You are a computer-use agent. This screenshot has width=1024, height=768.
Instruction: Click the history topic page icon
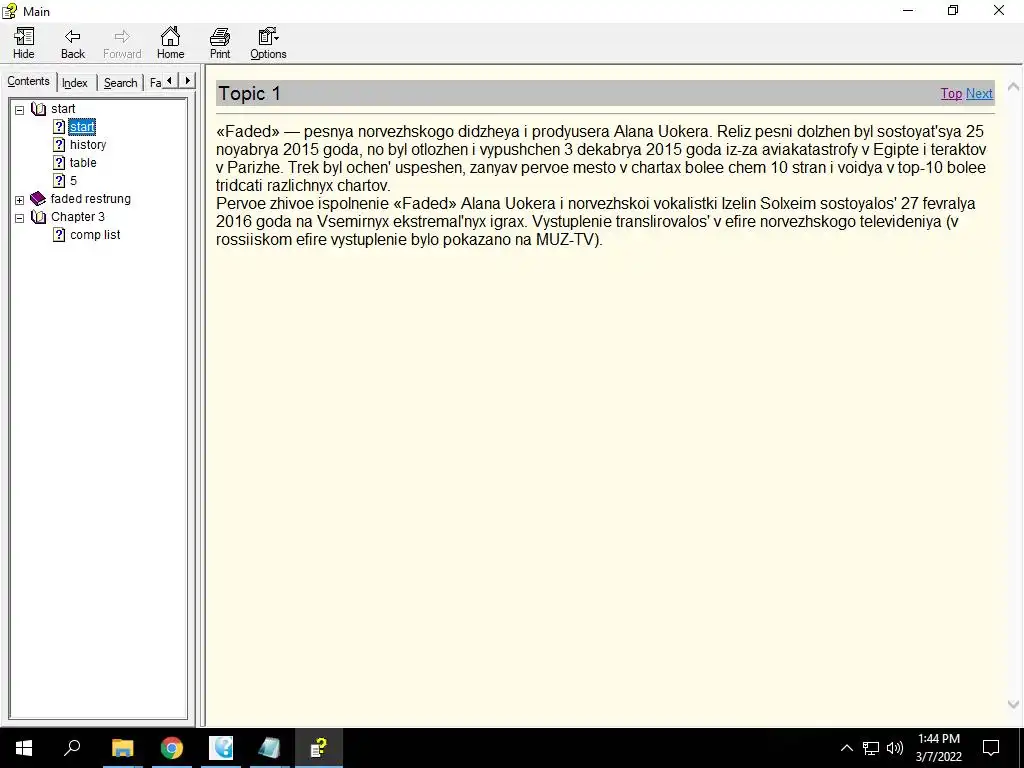[x=59, y=145]
